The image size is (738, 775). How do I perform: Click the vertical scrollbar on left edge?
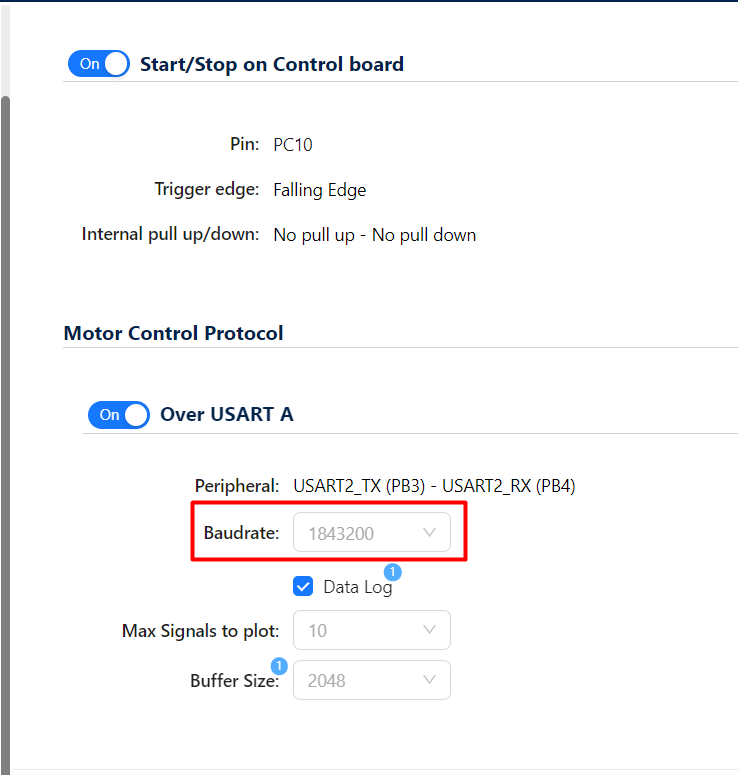pyautogui.click(x=5, y=400)
